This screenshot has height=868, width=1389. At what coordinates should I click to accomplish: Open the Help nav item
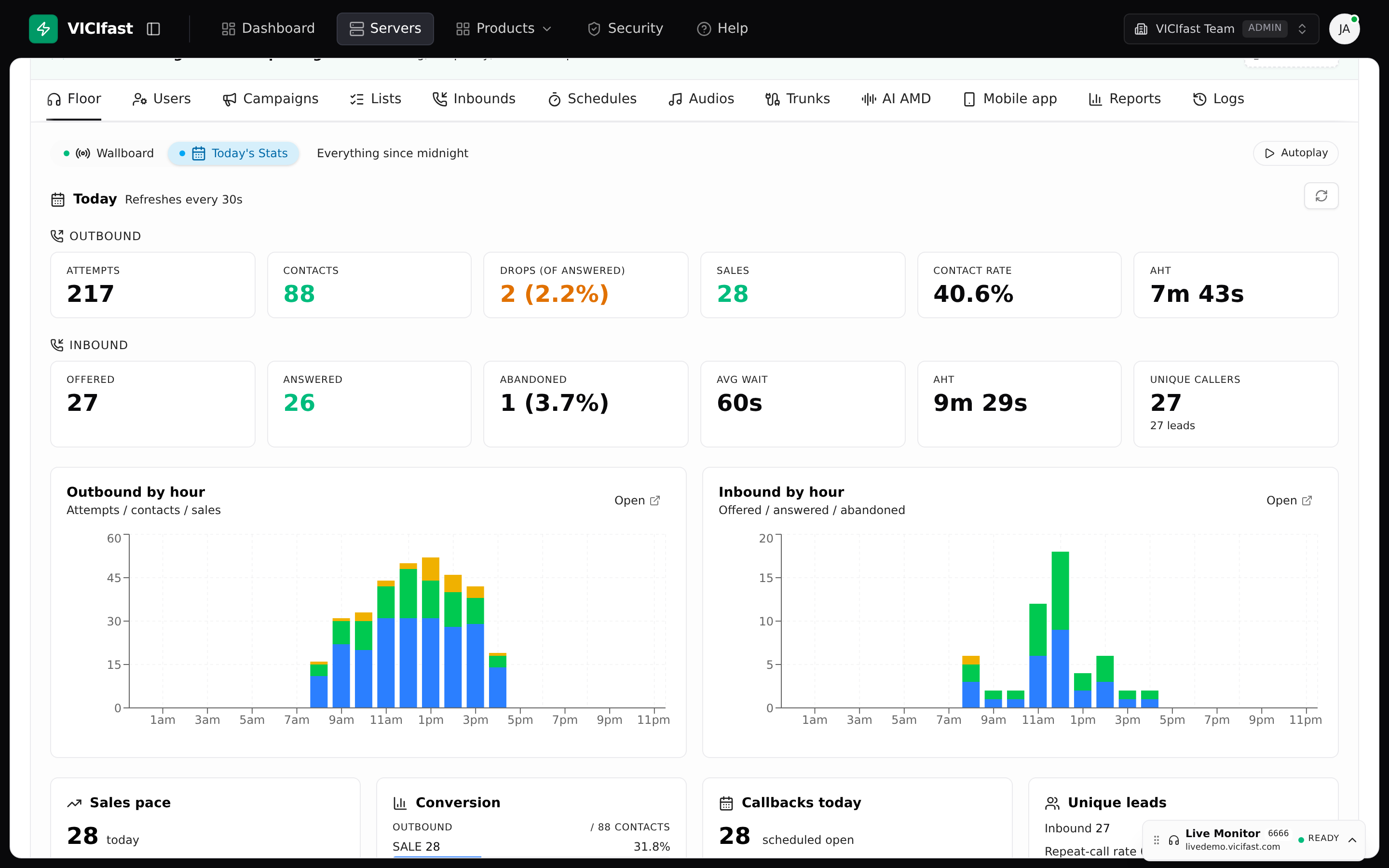click(x=722, y=29)
